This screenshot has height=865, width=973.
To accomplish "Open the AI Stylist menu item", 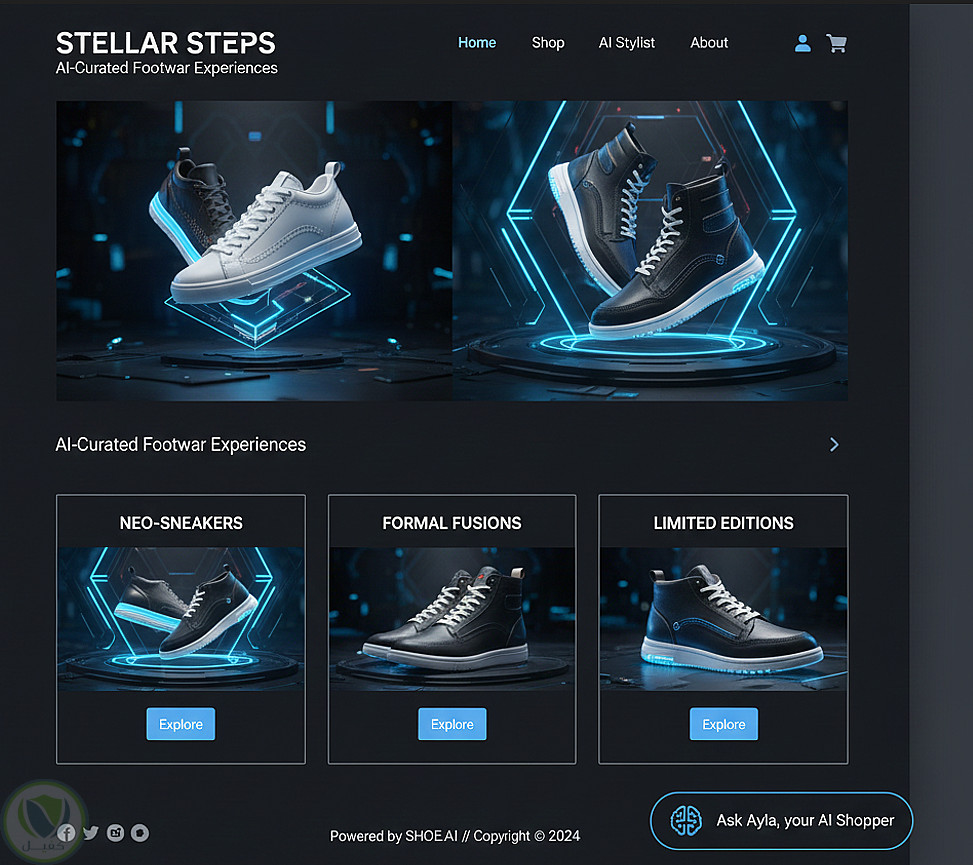I will (x=627, y=43).
